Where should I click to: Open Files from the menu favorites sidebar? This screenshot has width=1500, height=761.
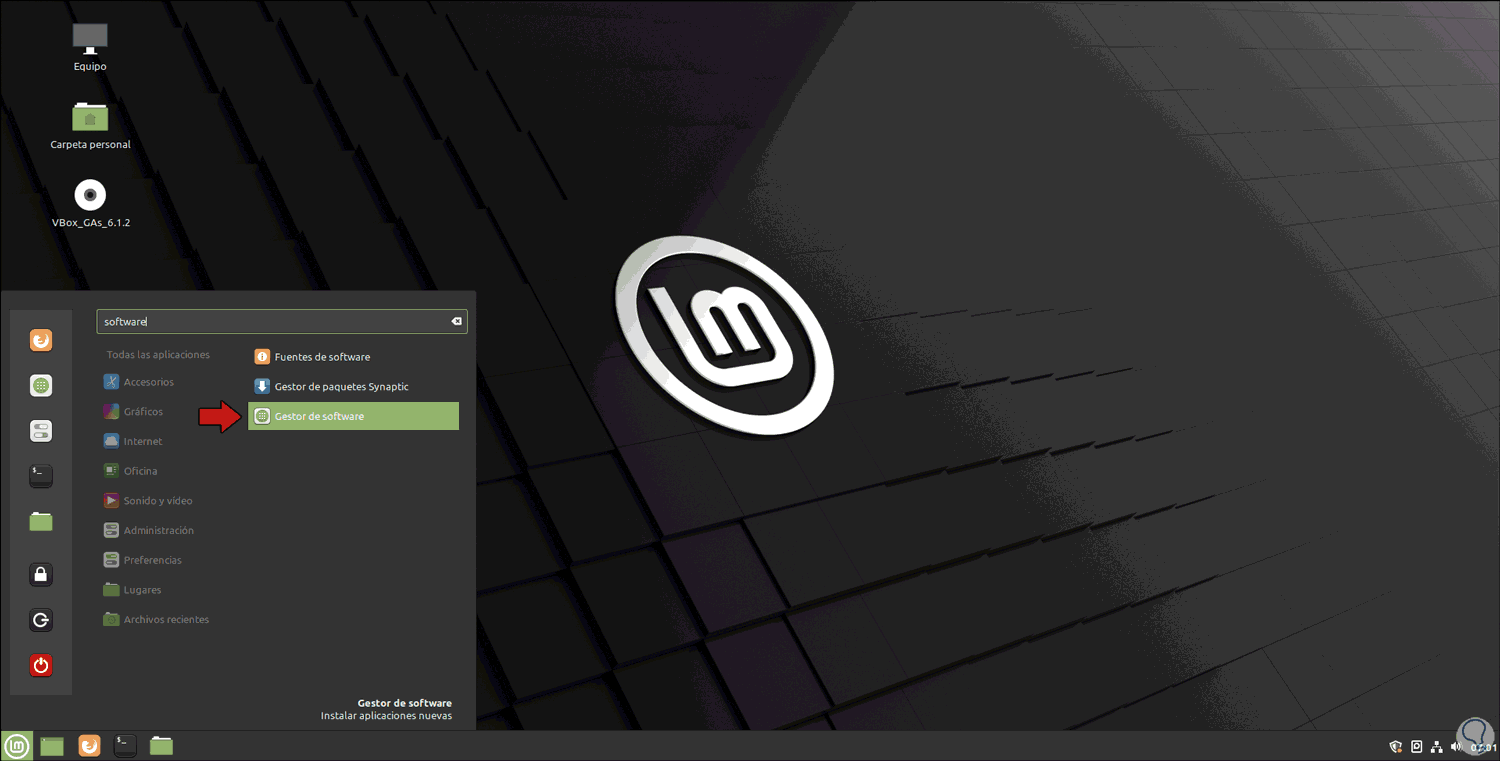[x=41, y=521]
